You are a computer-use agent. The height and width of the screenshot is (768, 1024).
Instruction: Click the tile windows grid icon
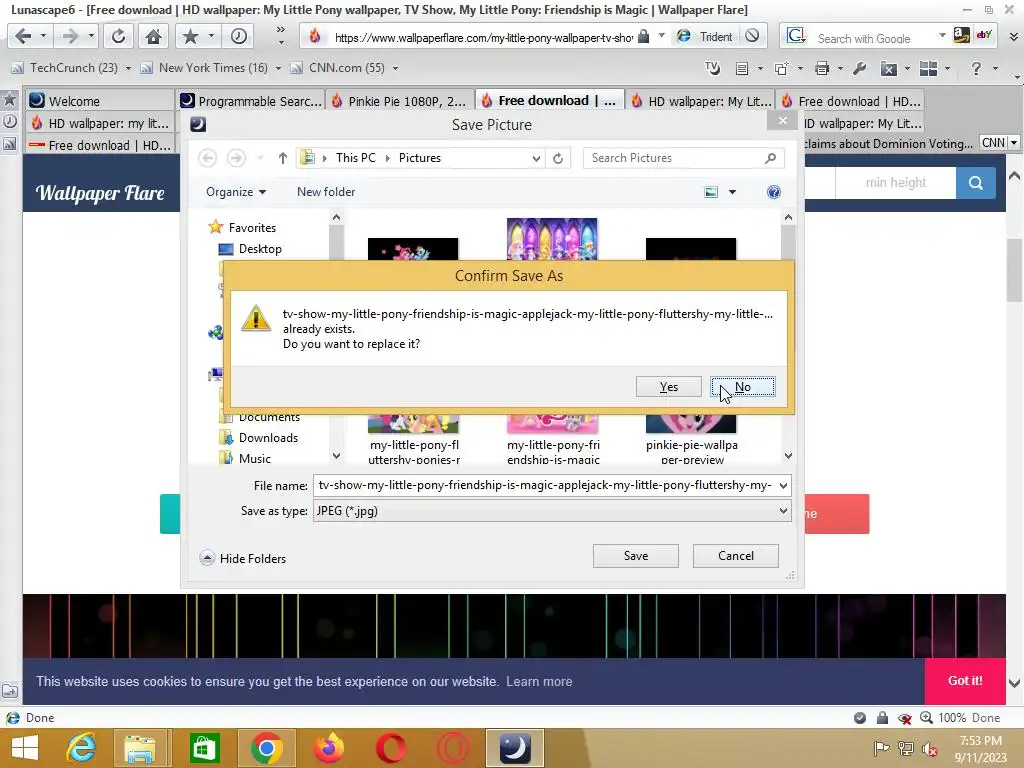pyautogui.click(x=928, y=68)
